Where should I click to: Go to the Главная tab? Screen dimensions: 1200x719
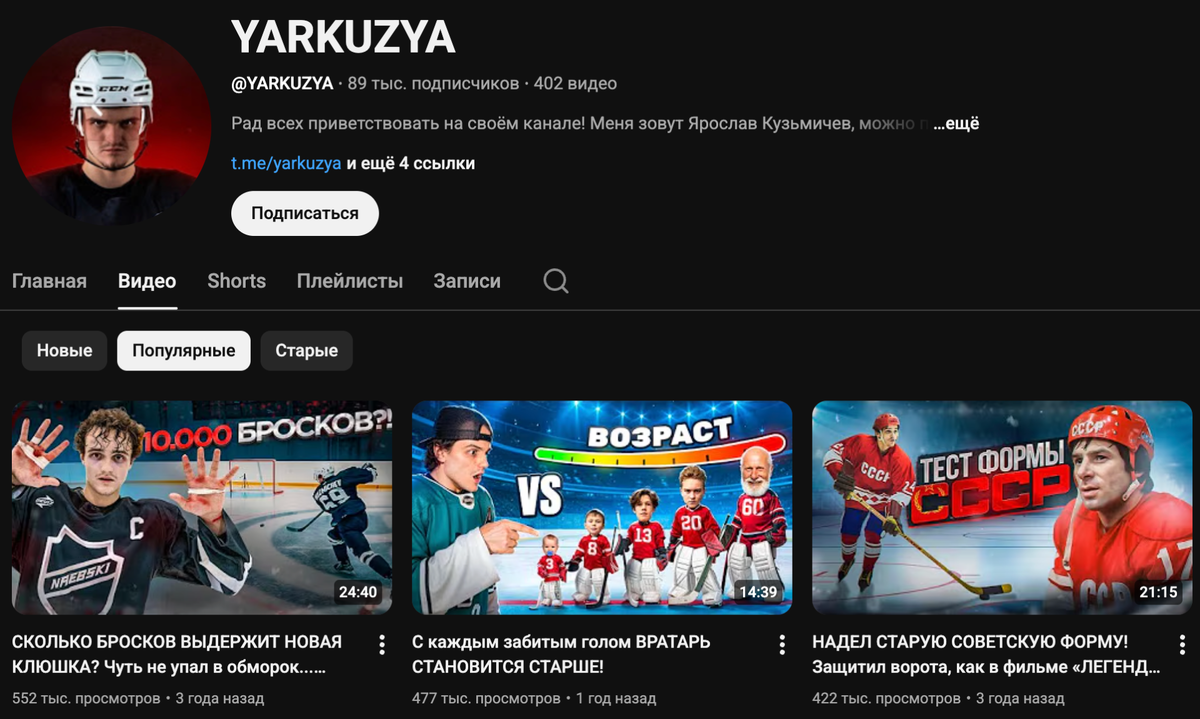coord(49,281)
